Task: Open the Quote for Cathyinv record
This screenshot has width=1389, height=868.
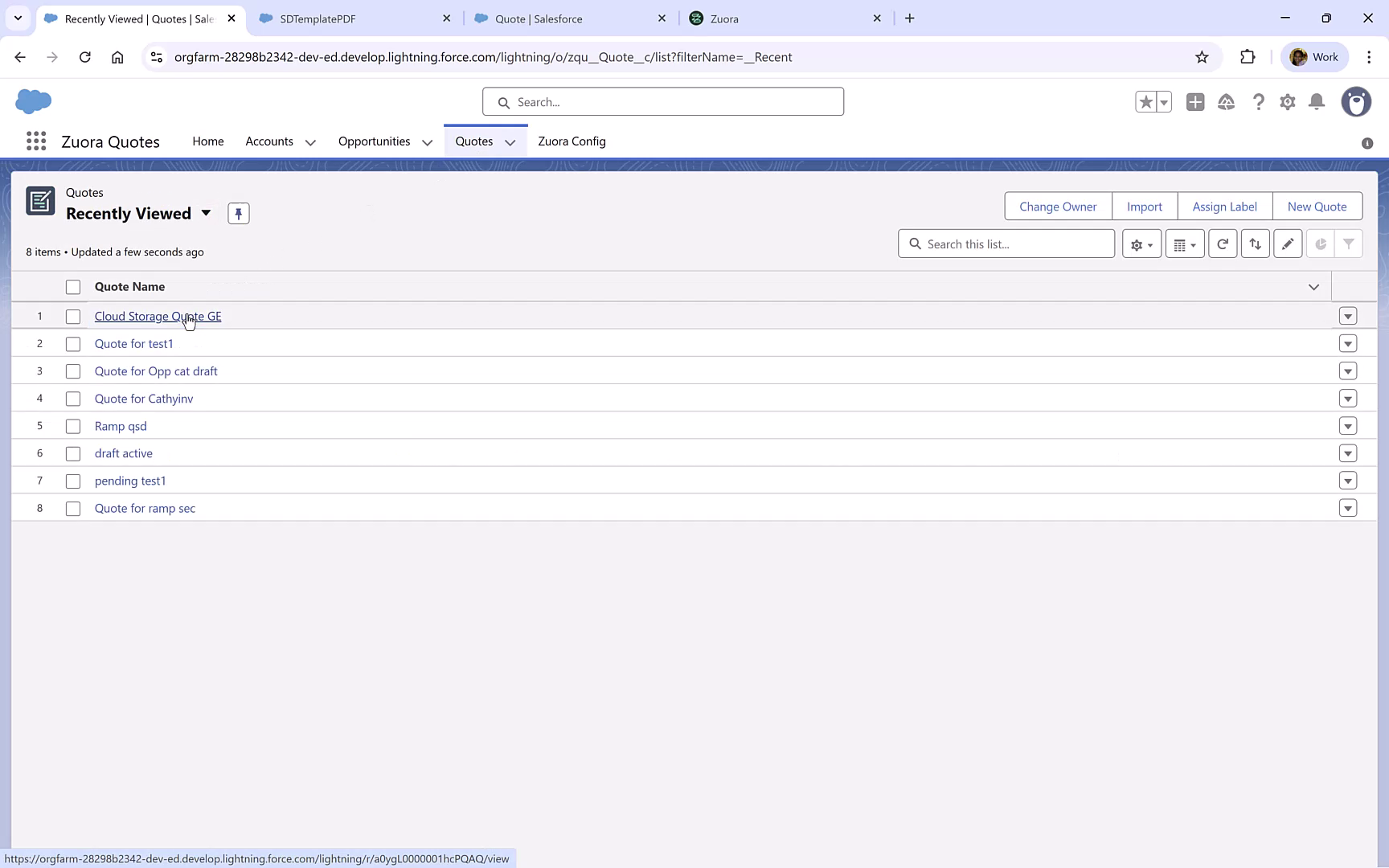Action: point(144,398)
